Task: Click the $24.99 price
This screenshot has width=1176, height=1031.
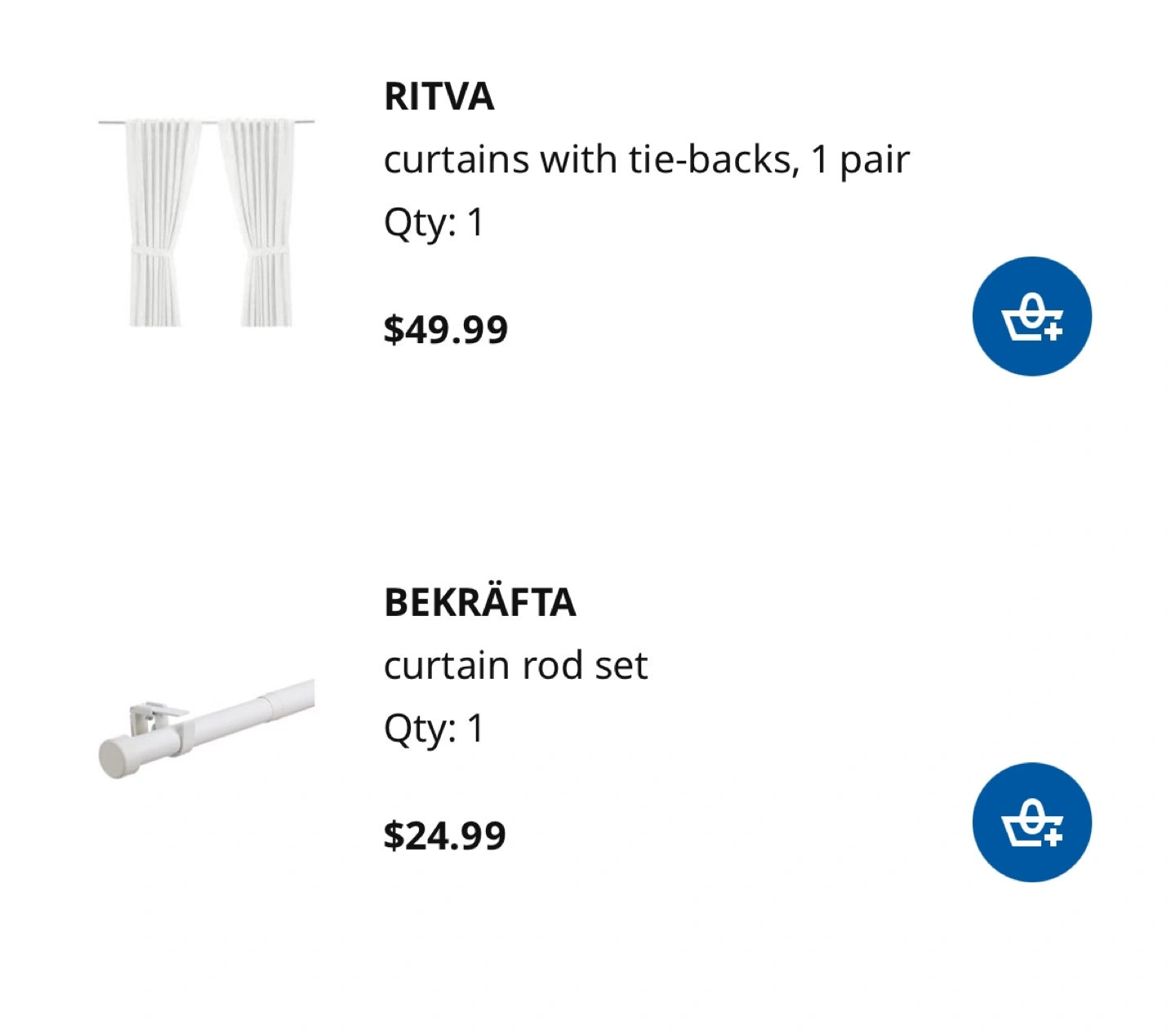Action: pyautogui.click(x=445, y=835)
